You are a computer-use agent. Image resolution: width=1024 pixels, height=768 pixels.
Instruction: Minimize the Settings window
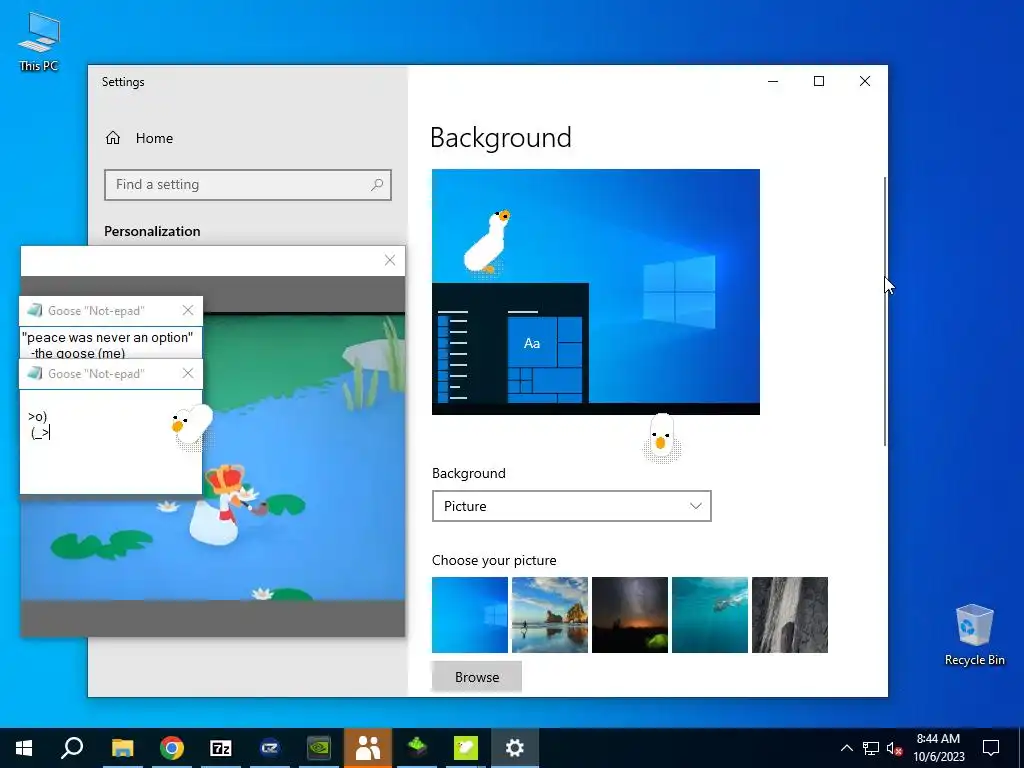[x=773, y=81]
